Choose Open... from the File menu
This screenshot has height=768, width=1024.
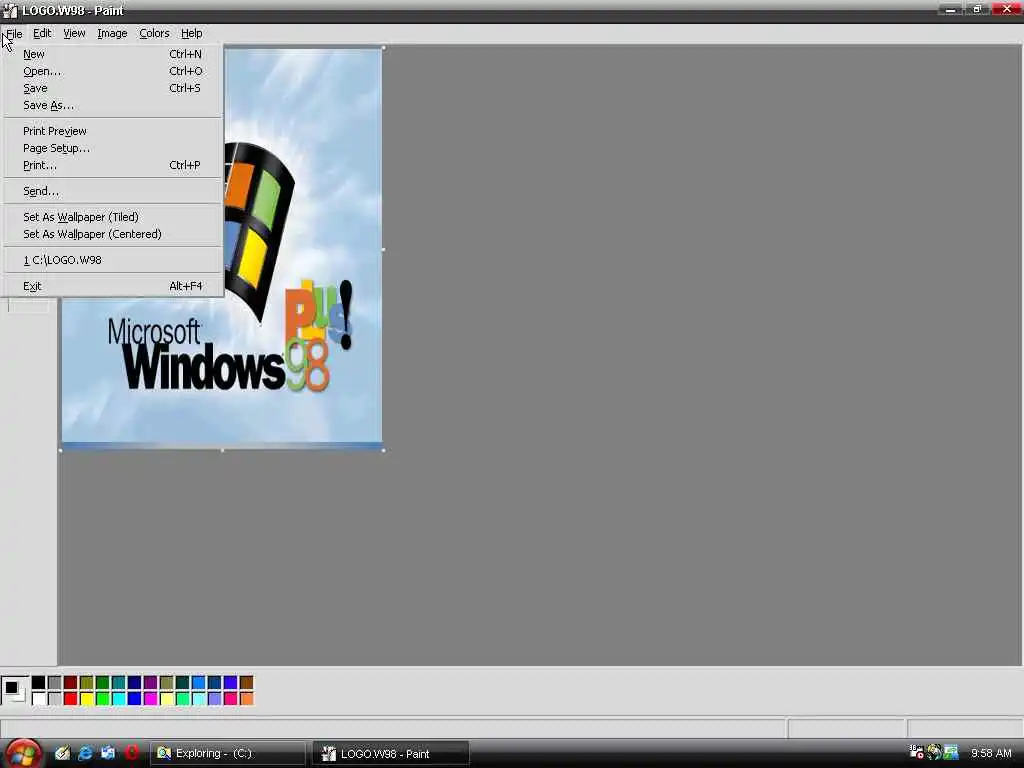pos(112,71)
